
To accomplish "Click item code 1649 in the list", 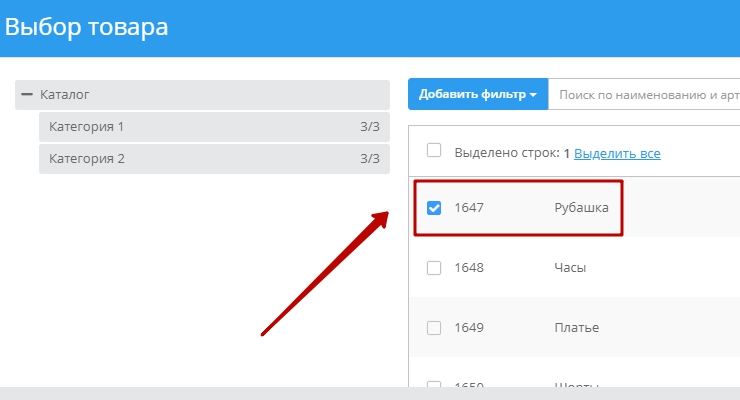I will click(x=469, y=328).
